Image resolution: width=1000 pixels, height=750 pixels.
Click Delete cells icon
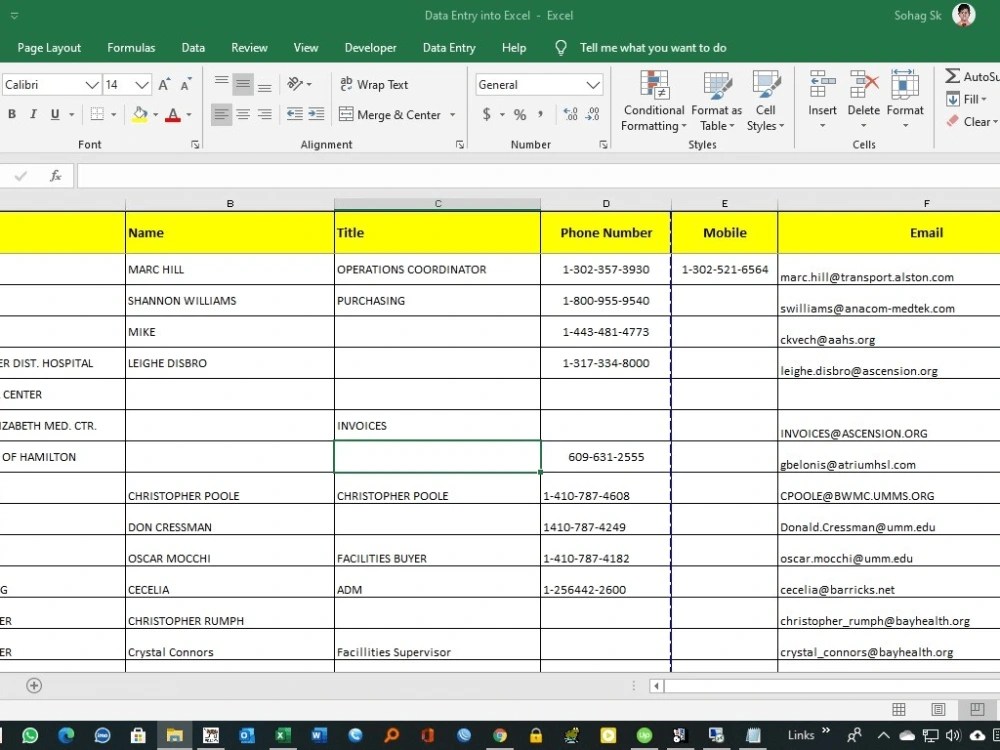point(864,84)
